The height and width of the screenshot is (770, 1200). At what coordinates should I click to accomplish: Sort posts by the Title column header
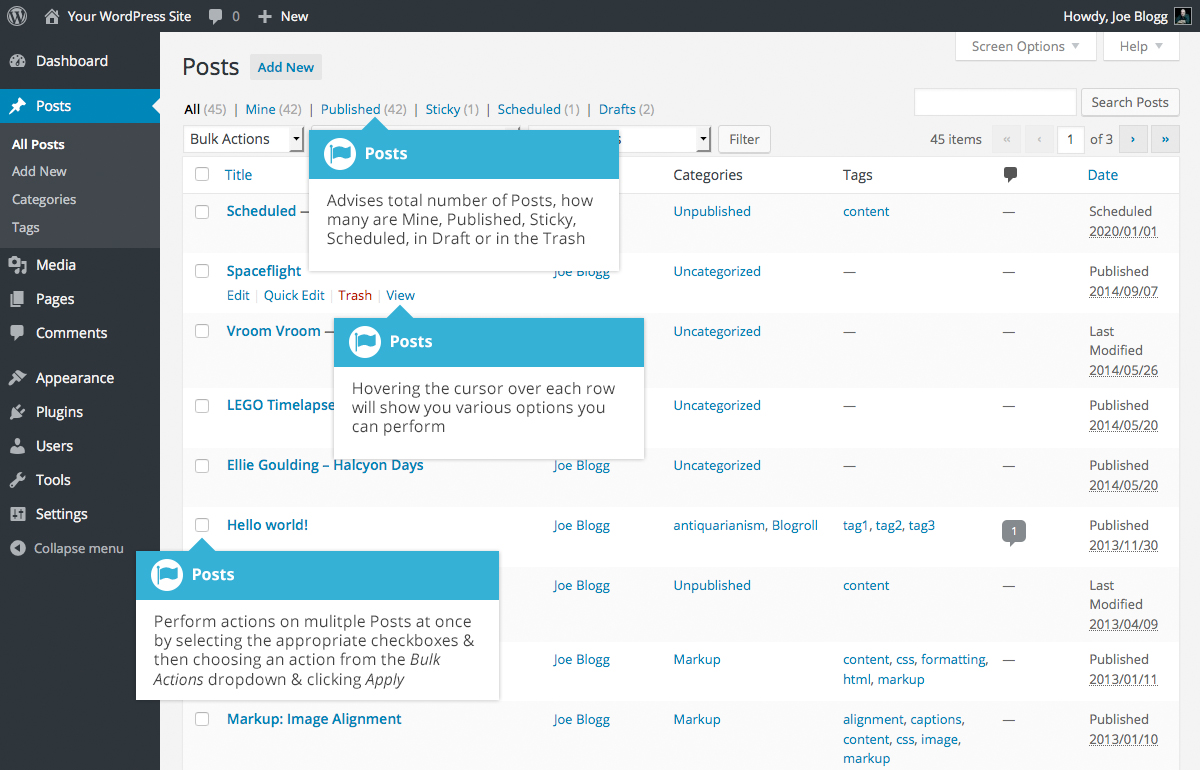pos(238,175)
